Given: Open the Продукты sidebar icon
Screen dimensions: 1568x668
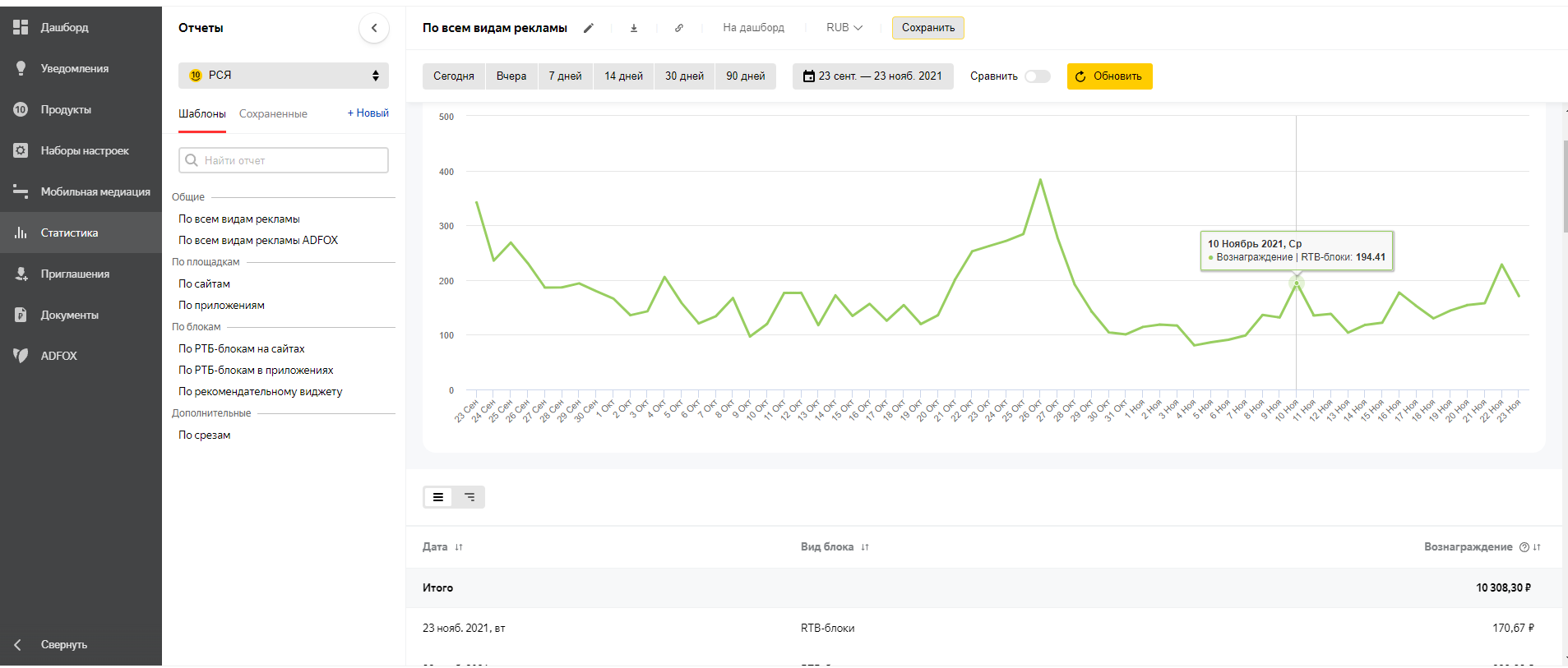Looking at the screenshot, I should (x=21, y=109).
